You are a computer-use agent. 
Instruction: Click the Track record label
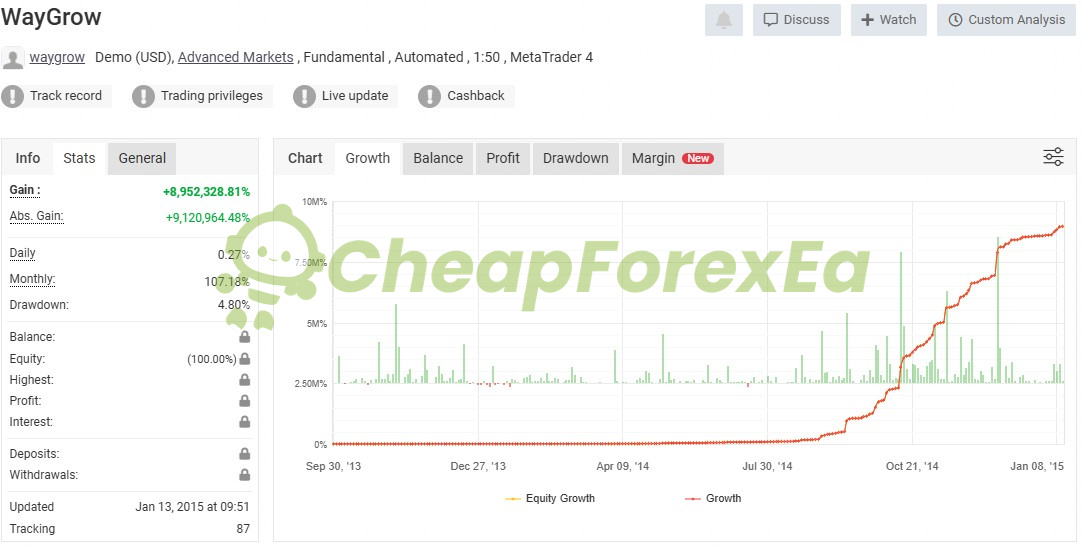66,96
